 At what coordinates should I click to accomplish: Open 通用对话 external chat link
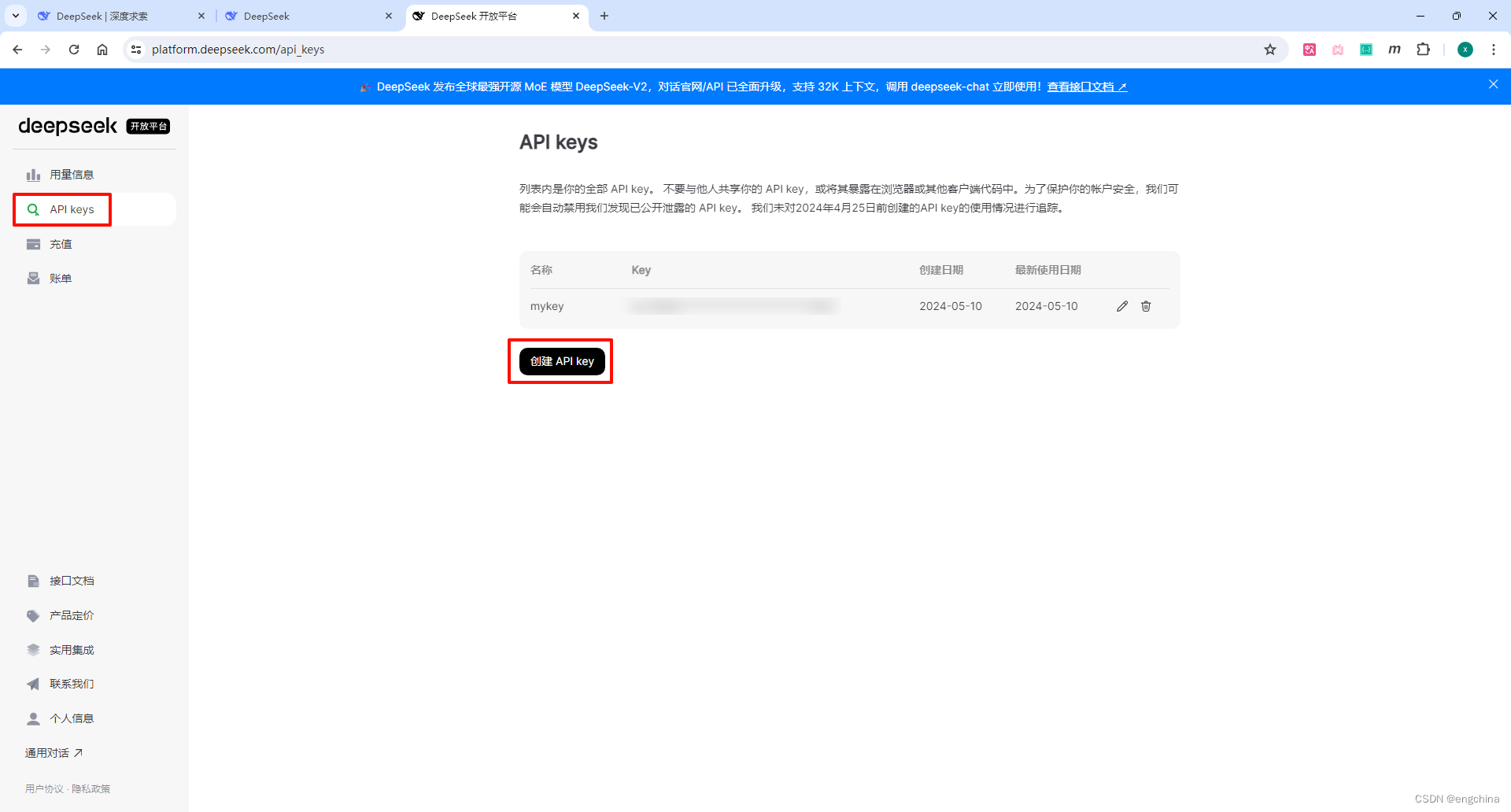point(54,753)
